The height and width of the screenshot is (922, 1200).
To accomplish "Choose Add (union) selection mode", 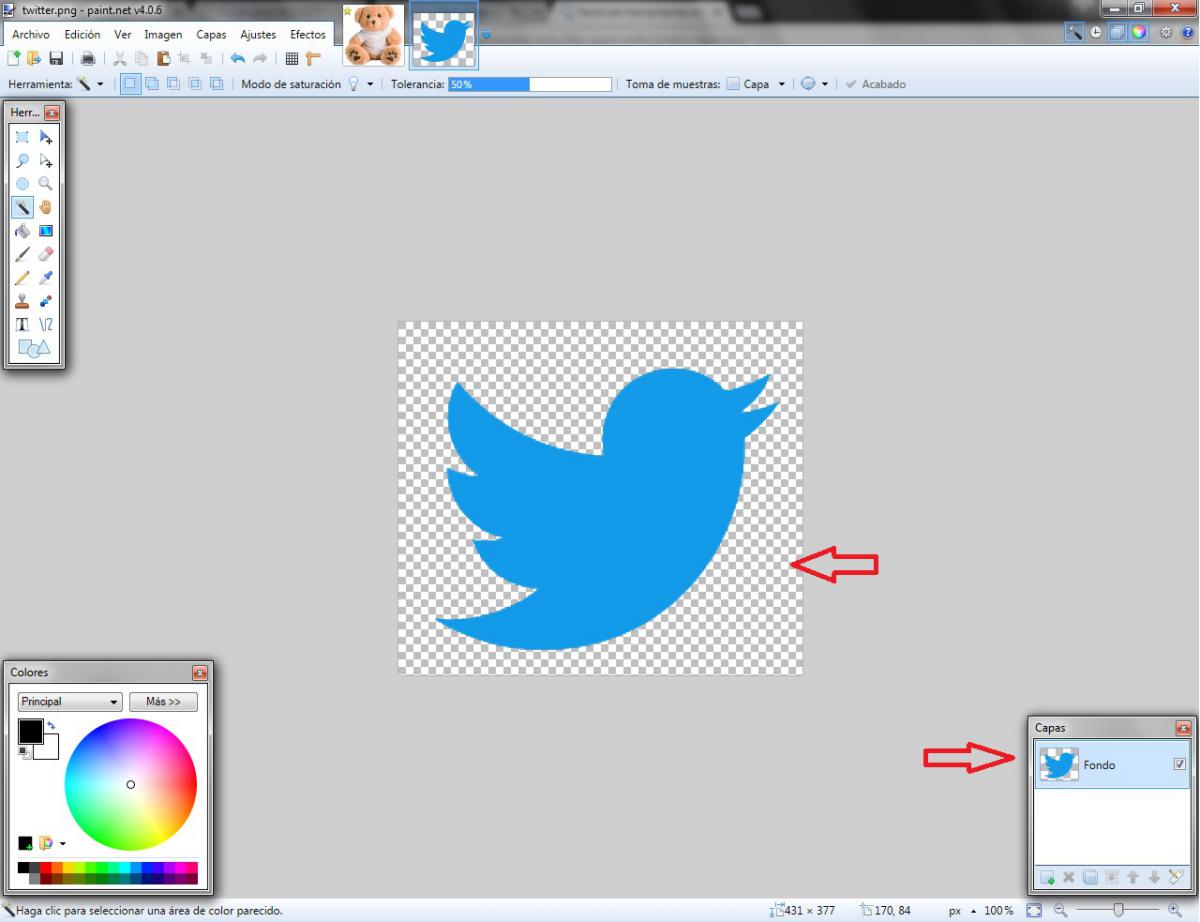I will (152, 84).
